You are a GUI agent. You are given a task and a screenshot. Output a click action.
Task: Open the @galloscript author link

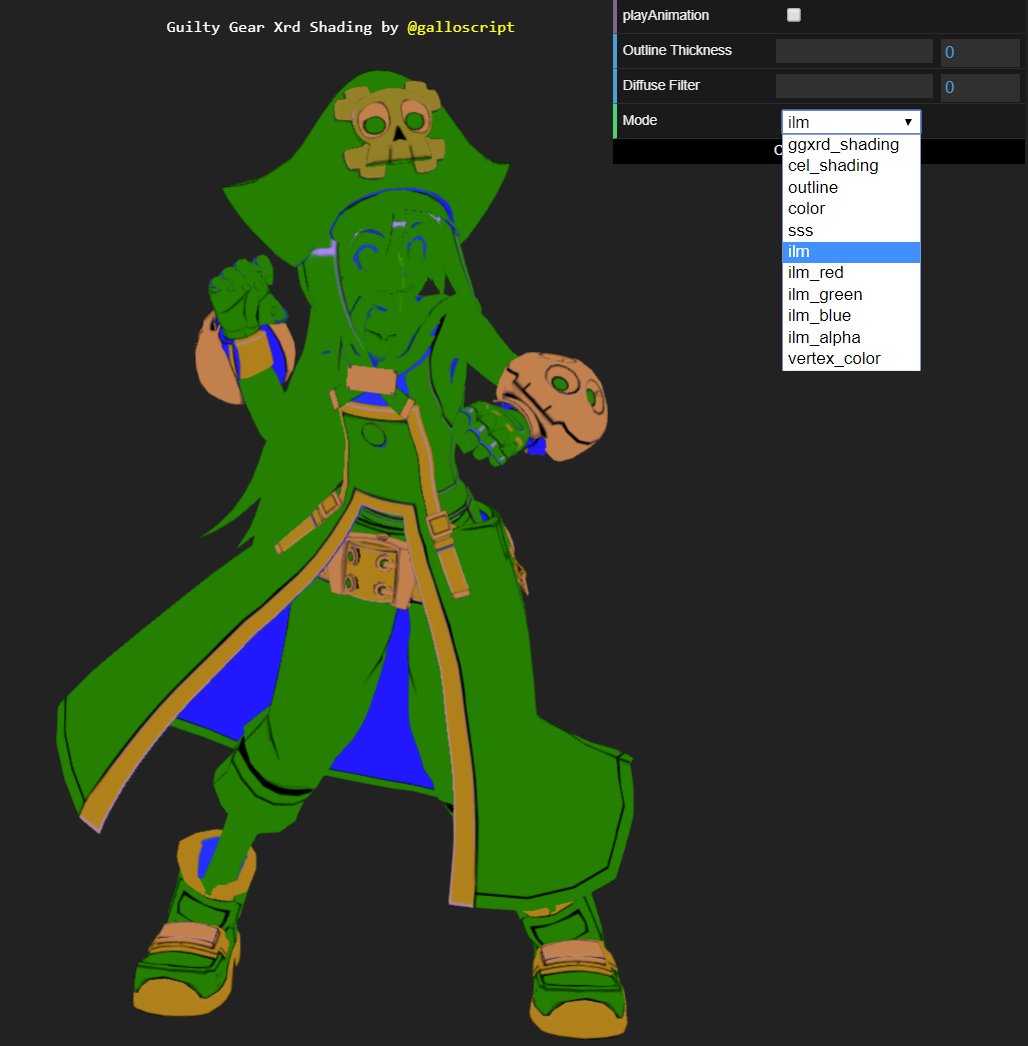(x=460, y=27)
